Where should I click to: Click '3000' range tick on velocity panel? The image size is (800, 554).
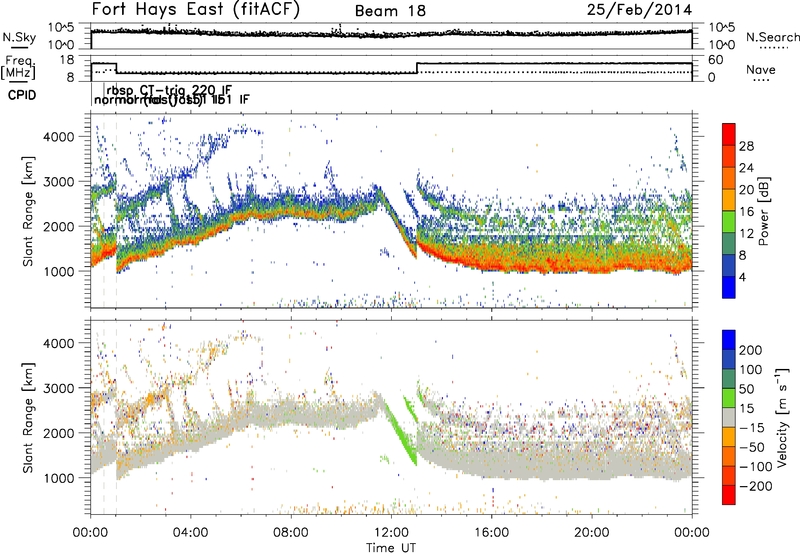59,388
